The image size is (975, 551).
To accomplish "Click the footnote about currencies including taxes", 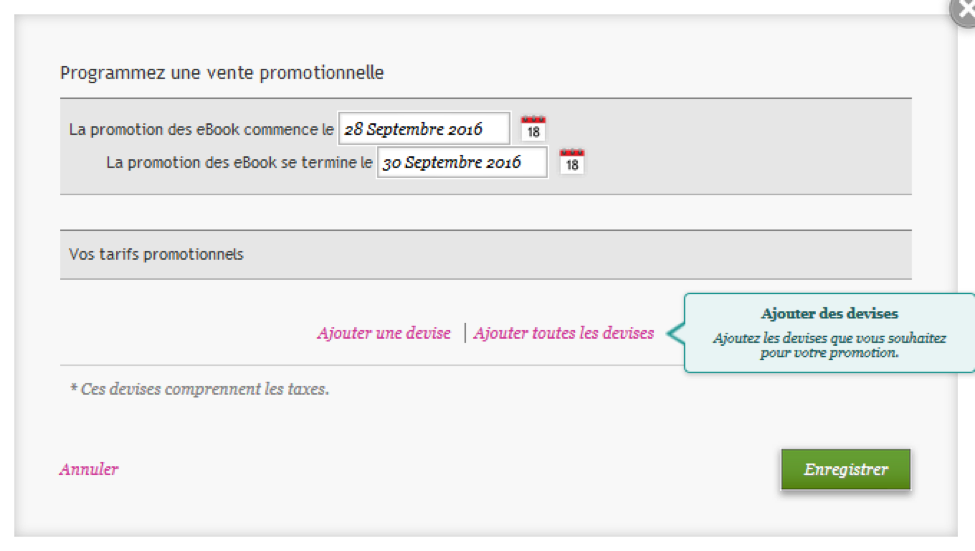I will coord(200,389).
